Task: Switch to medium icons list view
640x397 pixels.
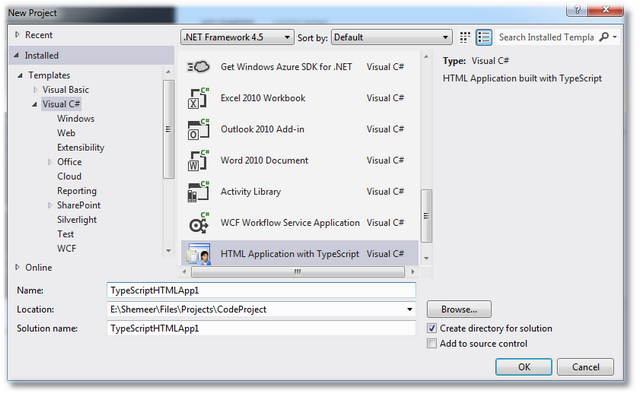Action: (x=484, y=38)
